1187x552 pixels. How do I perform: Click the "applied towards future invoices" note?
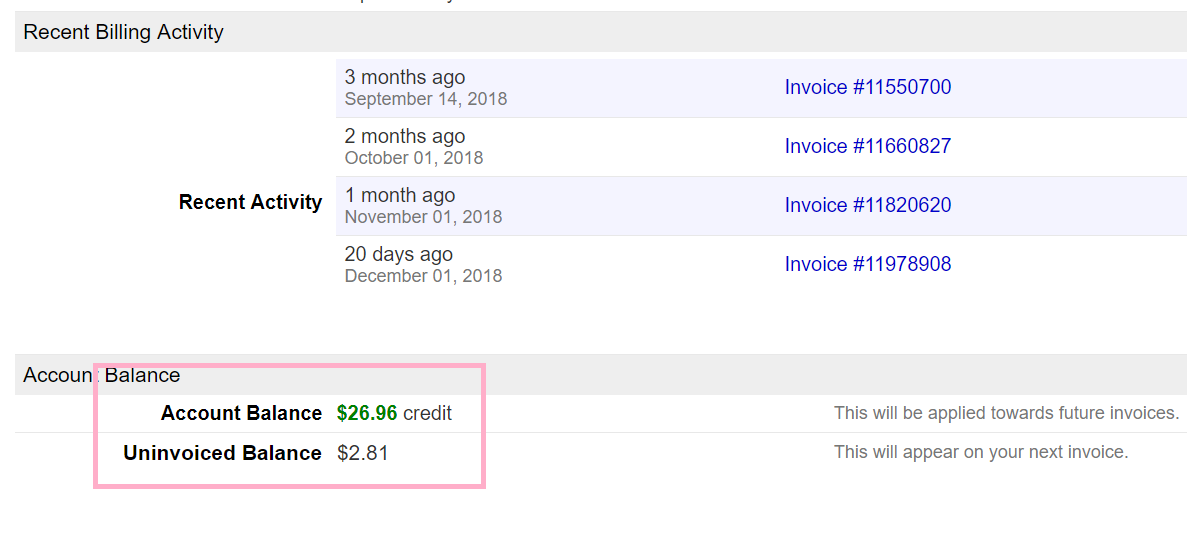point(1006,413)
